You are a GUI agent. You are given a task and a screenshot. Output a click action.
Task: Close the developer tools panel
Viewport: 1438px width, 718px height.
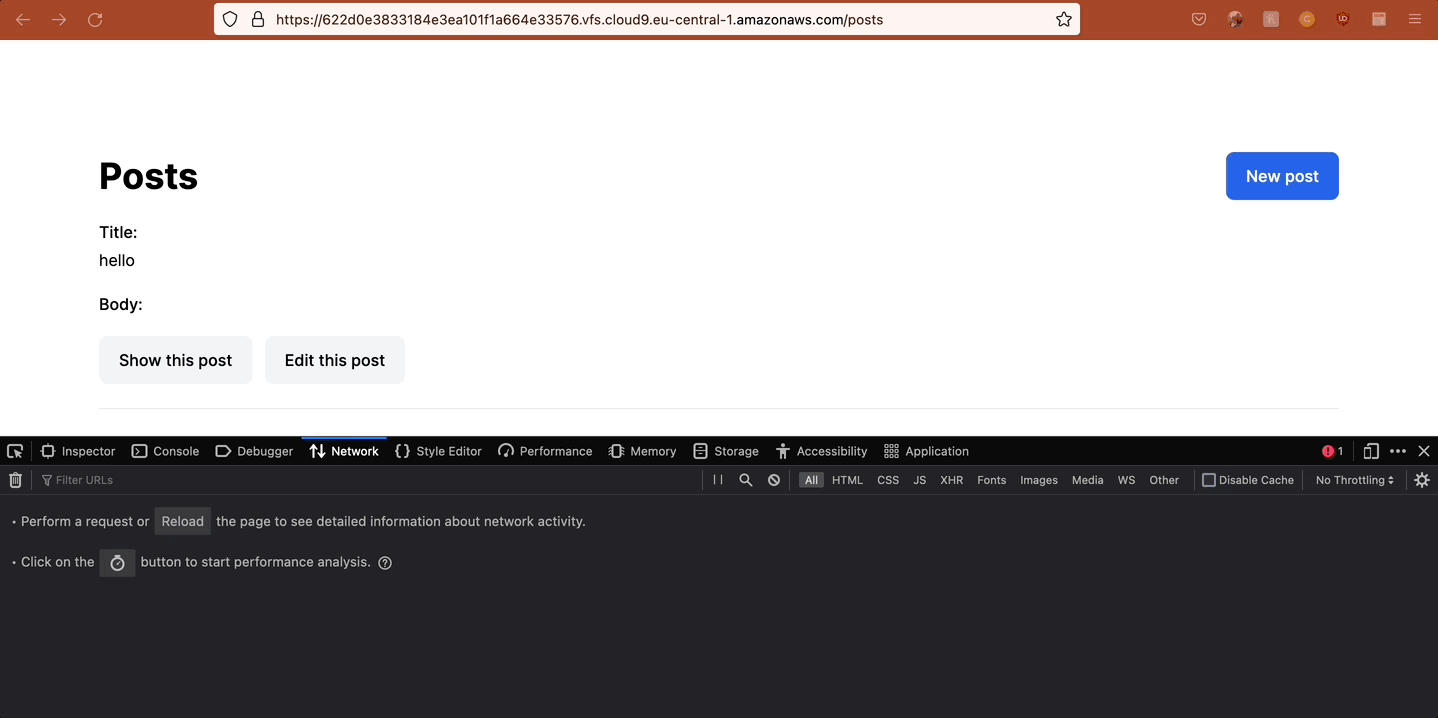coord(1424,451)
